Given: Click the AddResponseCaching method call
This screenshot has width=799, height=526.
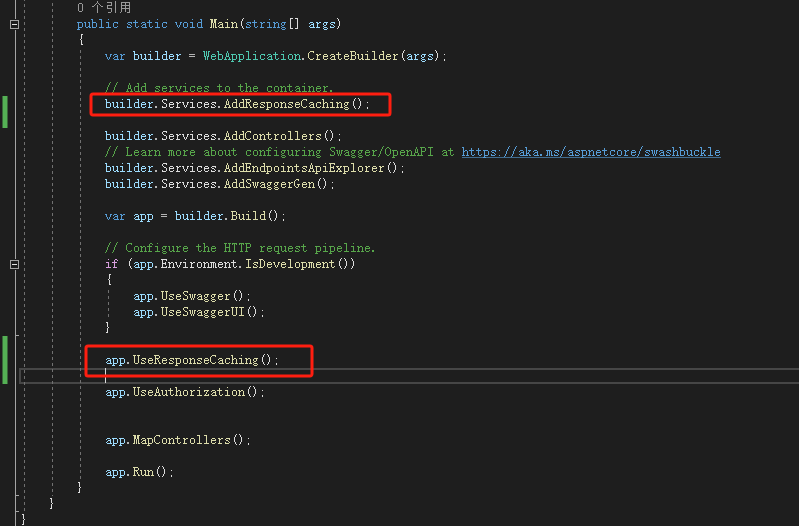Looking at the screenshot, I should click(x=286, y=104).
